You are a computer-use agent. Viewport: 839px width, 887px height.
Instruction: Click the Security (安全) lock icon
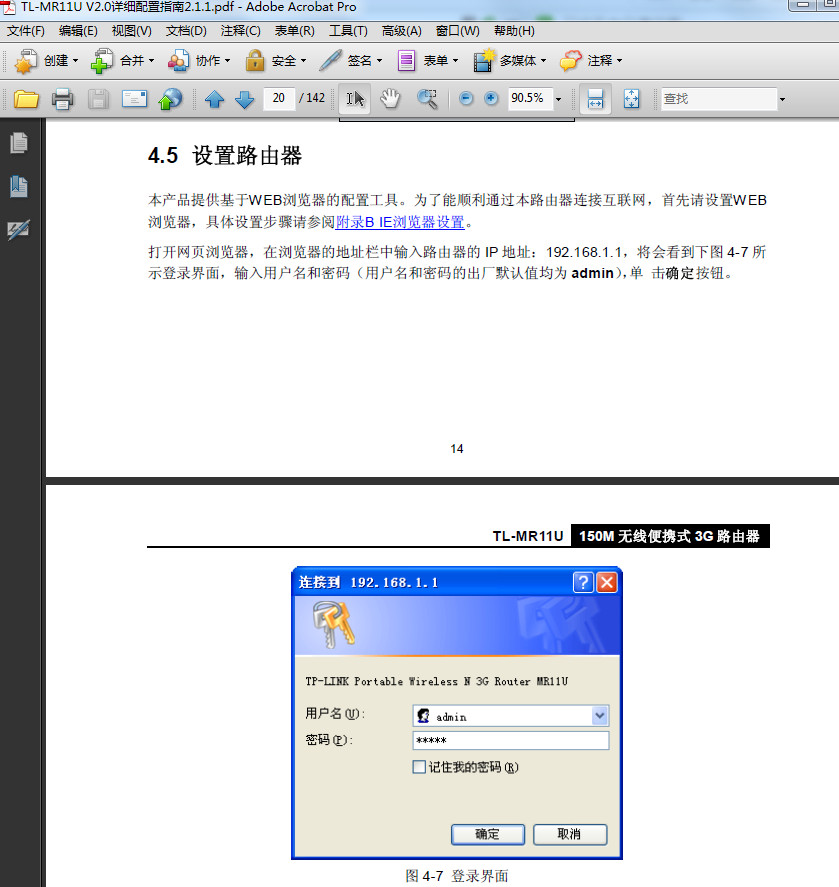pyautogui.click(x=255, y=61)
